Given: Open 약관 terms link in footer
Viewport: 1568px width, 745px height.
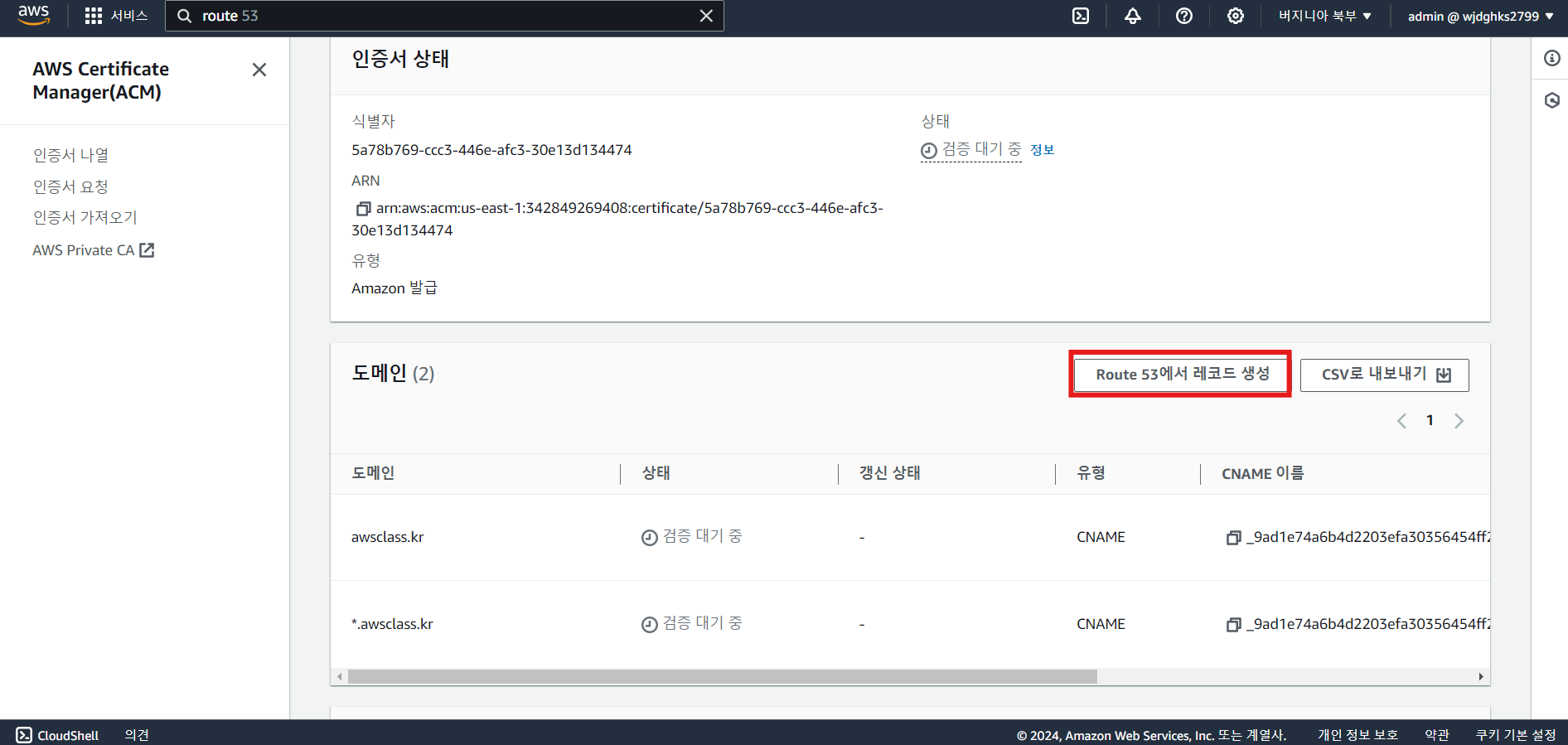Looking at the screenshot, I should click(x=1437, y=735).
